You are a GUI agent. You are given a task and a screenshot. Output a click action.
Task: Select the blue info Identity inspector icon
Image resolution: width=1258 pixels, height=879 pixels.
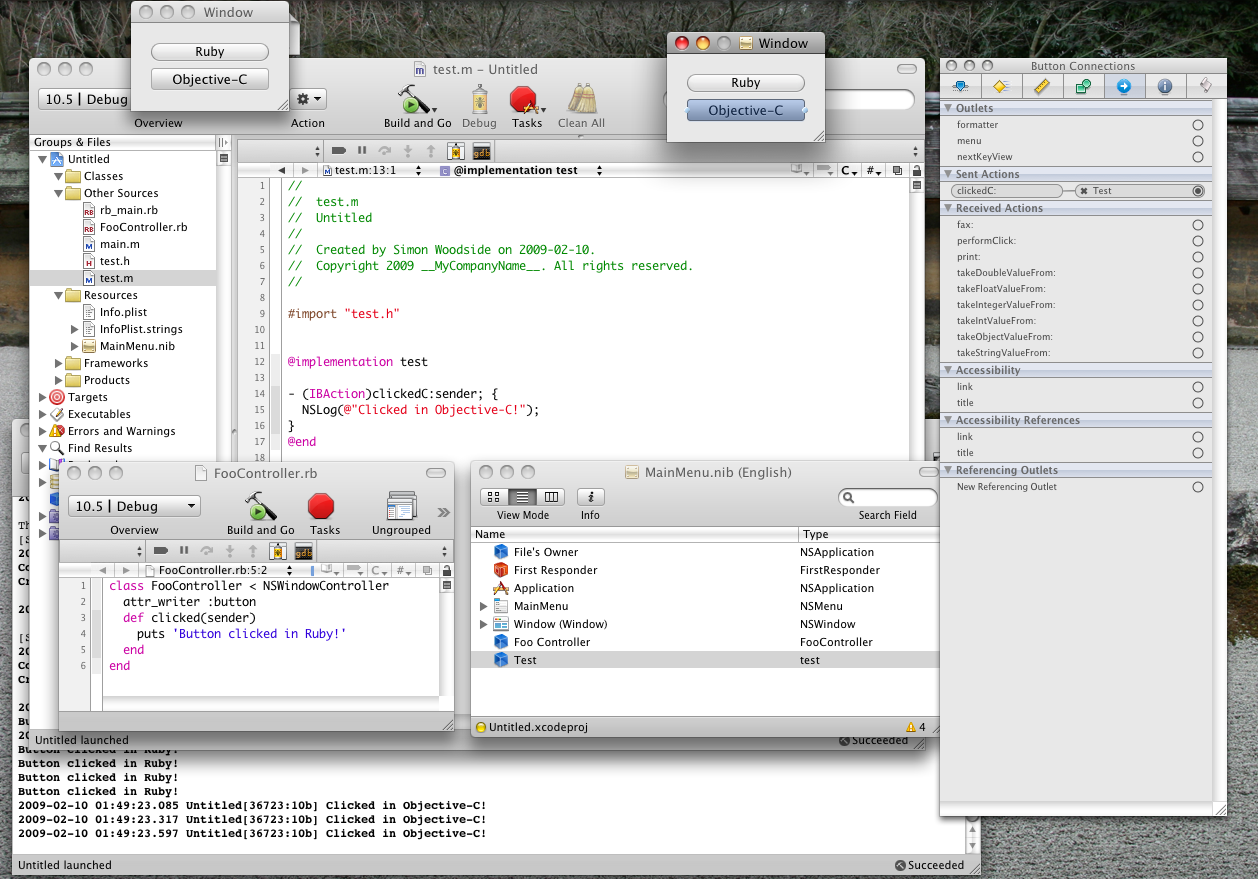click(1164, 87)
